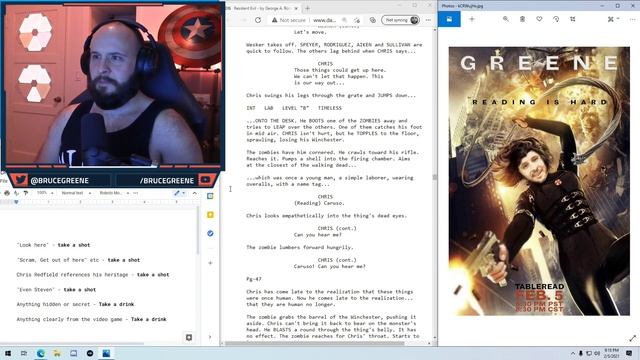Open the 100% zoom dropdown in Docs
Viewport: 640px width, 360px height.
click(44, 193)
